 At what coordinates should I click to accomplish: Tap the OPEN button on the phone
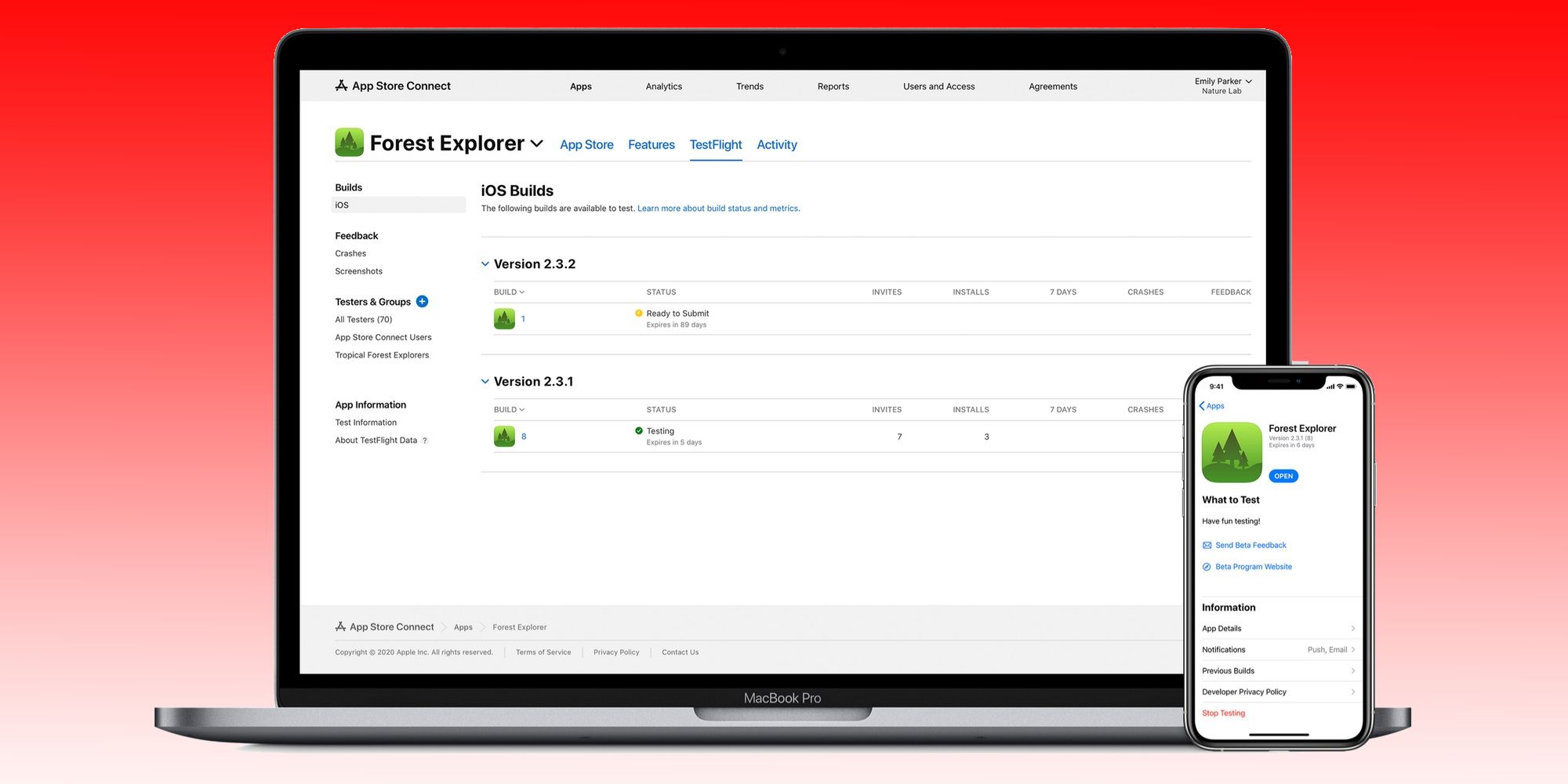[x=1283, y=476]
